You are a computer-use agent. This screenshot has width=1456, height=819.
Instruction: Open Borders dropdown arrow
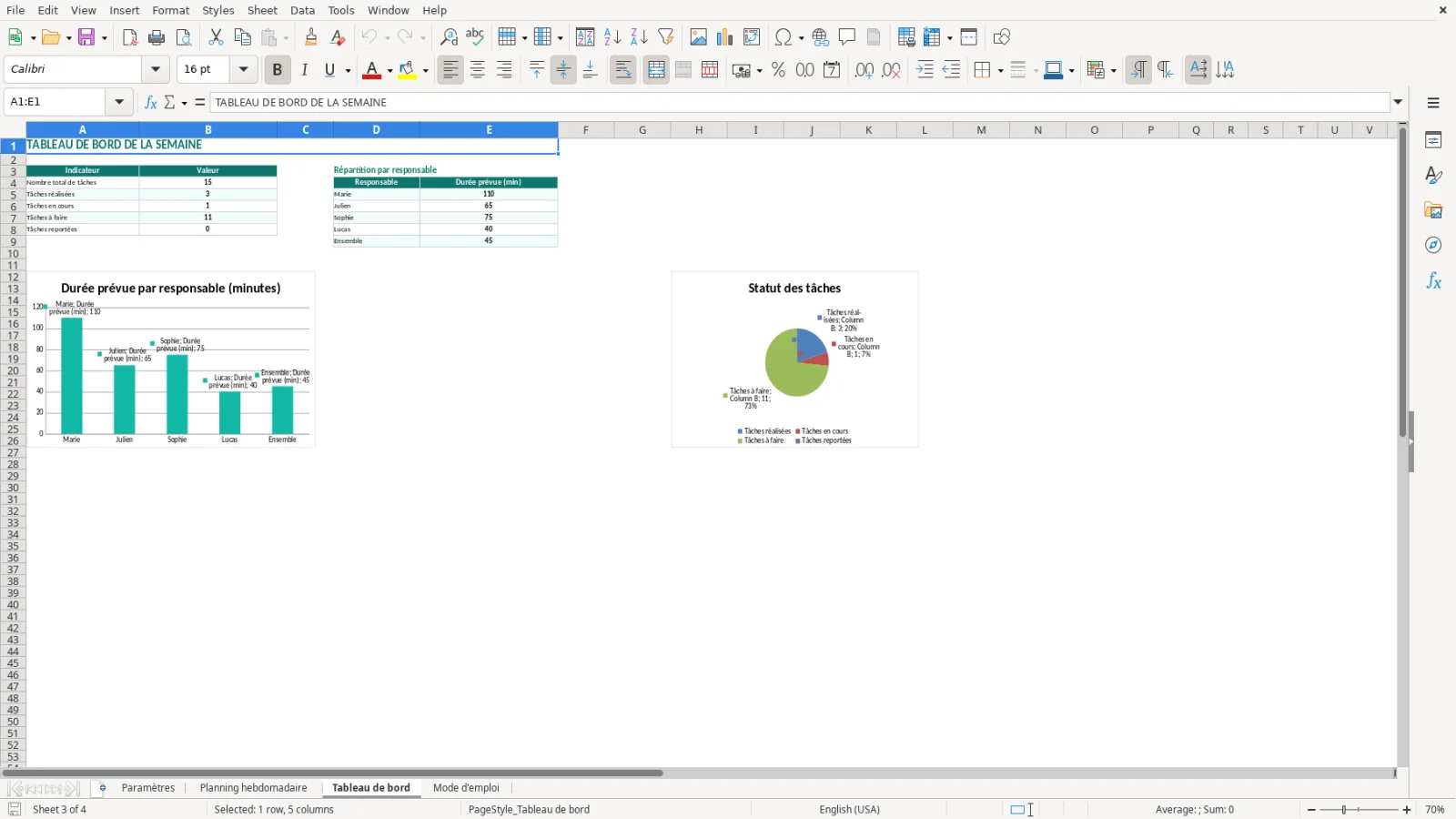tap(1000, 71)
